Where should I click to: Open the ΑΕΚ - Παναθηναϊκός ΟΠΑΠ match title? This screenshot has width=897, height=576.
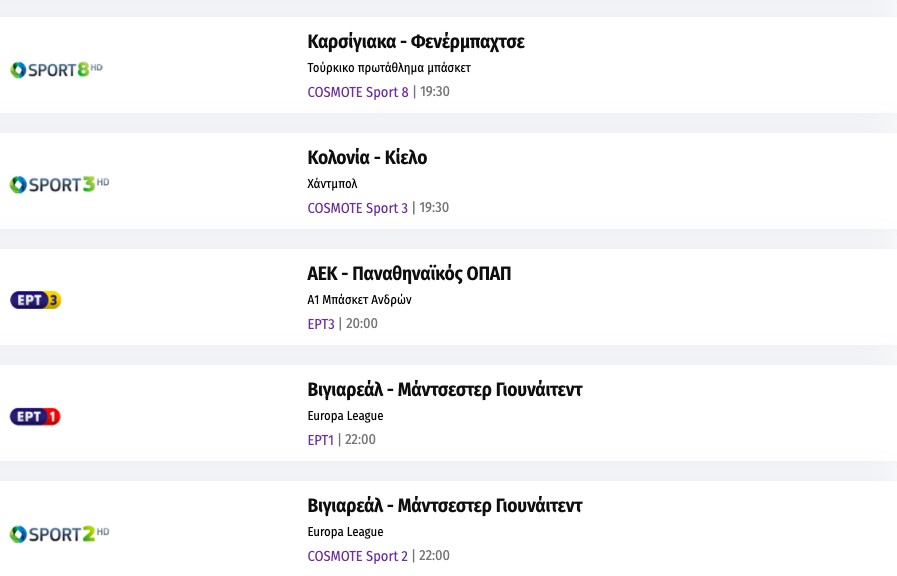[x=409, y=274]
